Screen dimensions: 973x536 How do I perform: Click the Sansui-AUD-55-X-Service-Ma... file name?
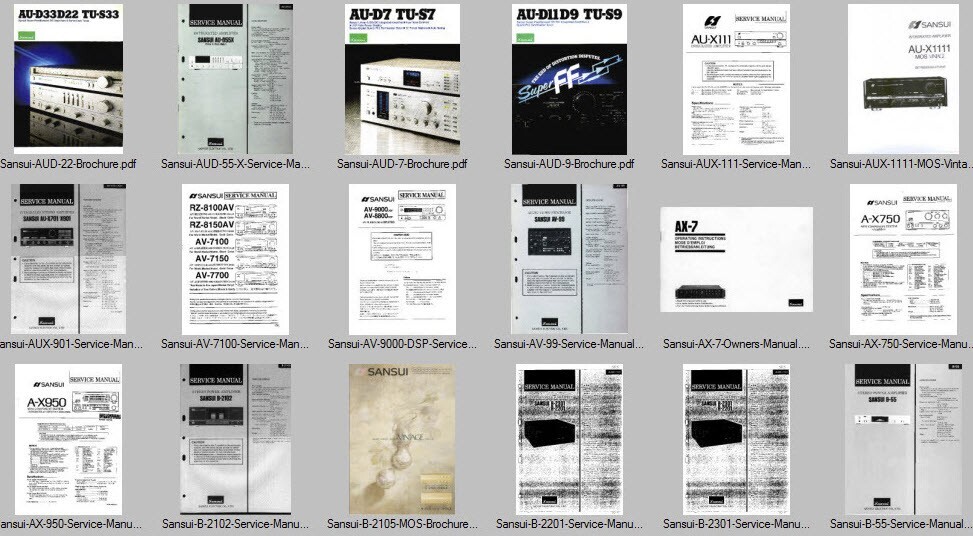pos(235,164)
